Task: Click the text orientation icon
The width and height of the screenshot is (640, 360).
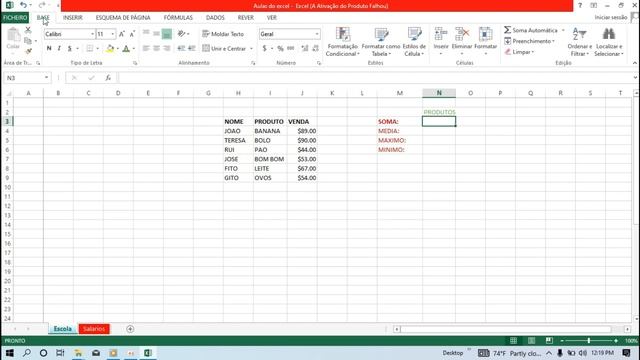Action: point(181,33)
